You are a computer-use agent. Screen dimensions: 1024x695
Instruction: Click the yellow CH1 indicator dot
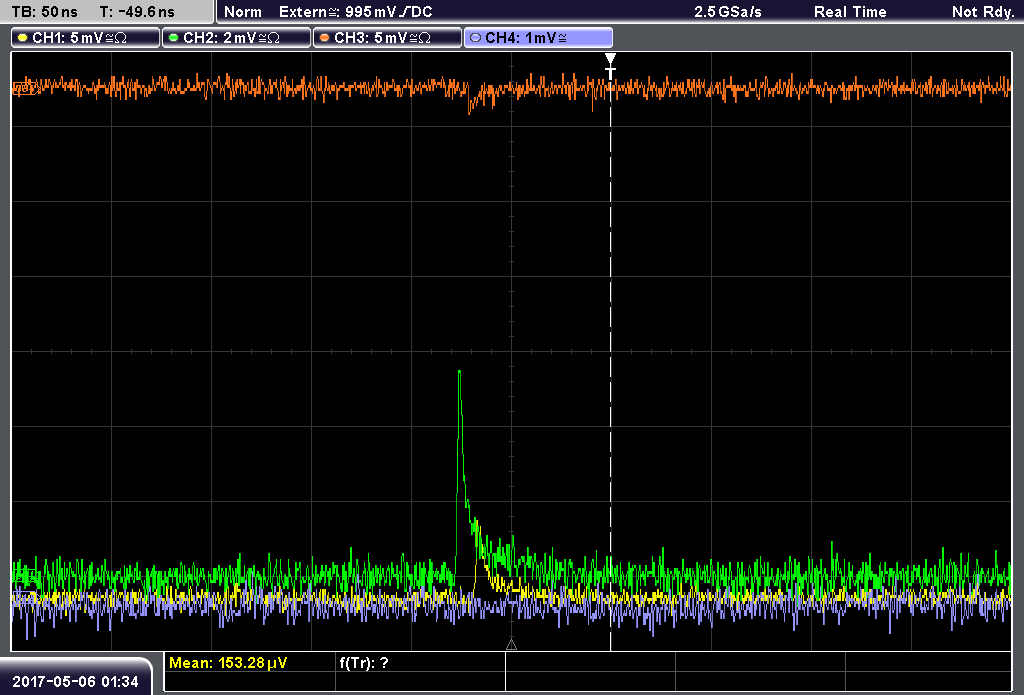pos(23,38)
